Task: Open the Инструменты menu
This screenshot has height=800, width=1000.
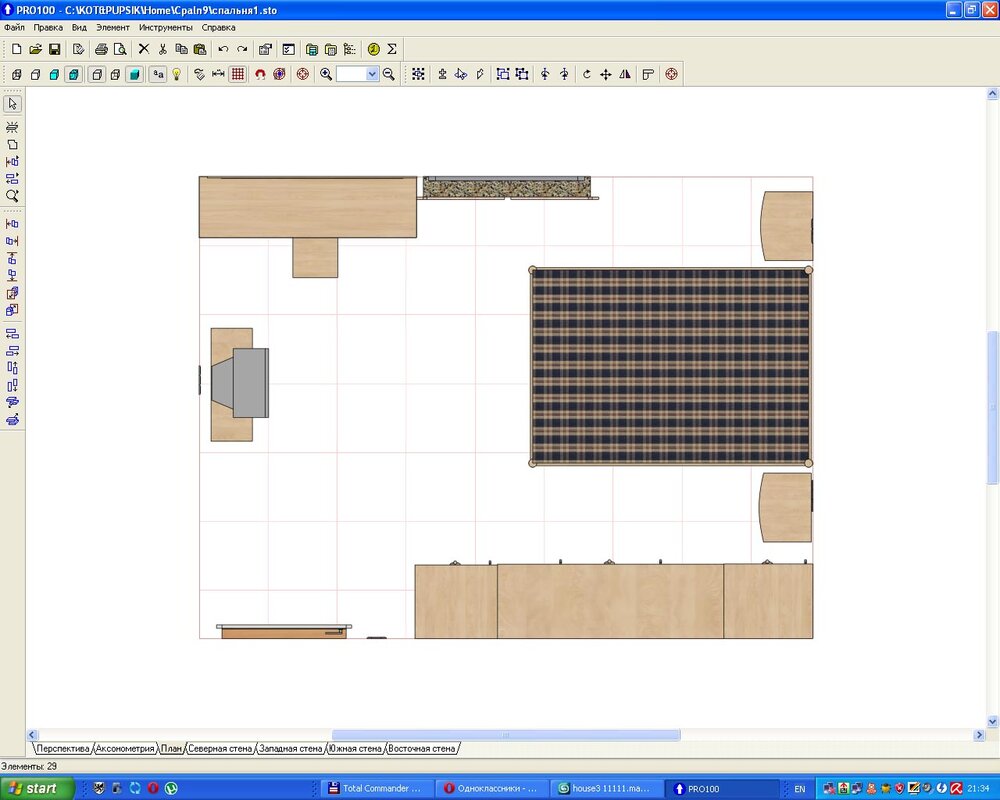Action: [167, 28]
